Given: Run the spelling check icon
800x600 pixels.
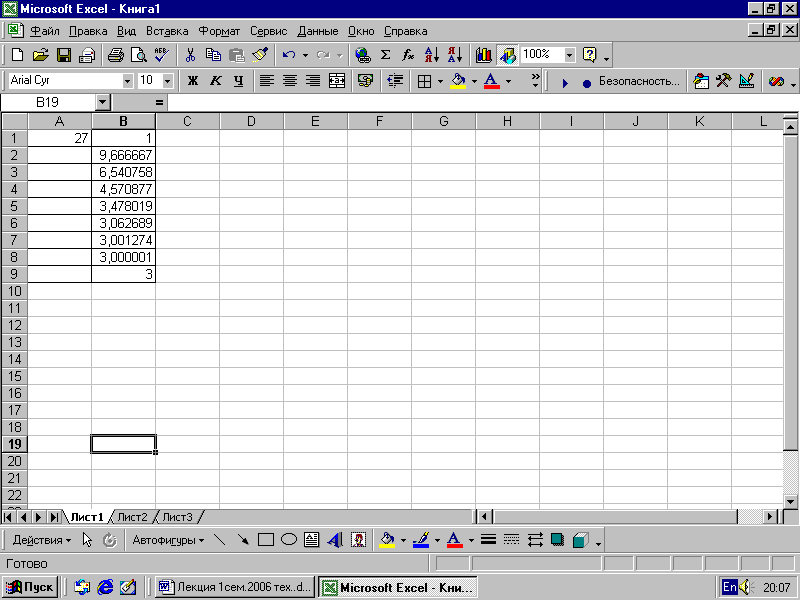Looking at the screenshot, I should tap(162, 55).
